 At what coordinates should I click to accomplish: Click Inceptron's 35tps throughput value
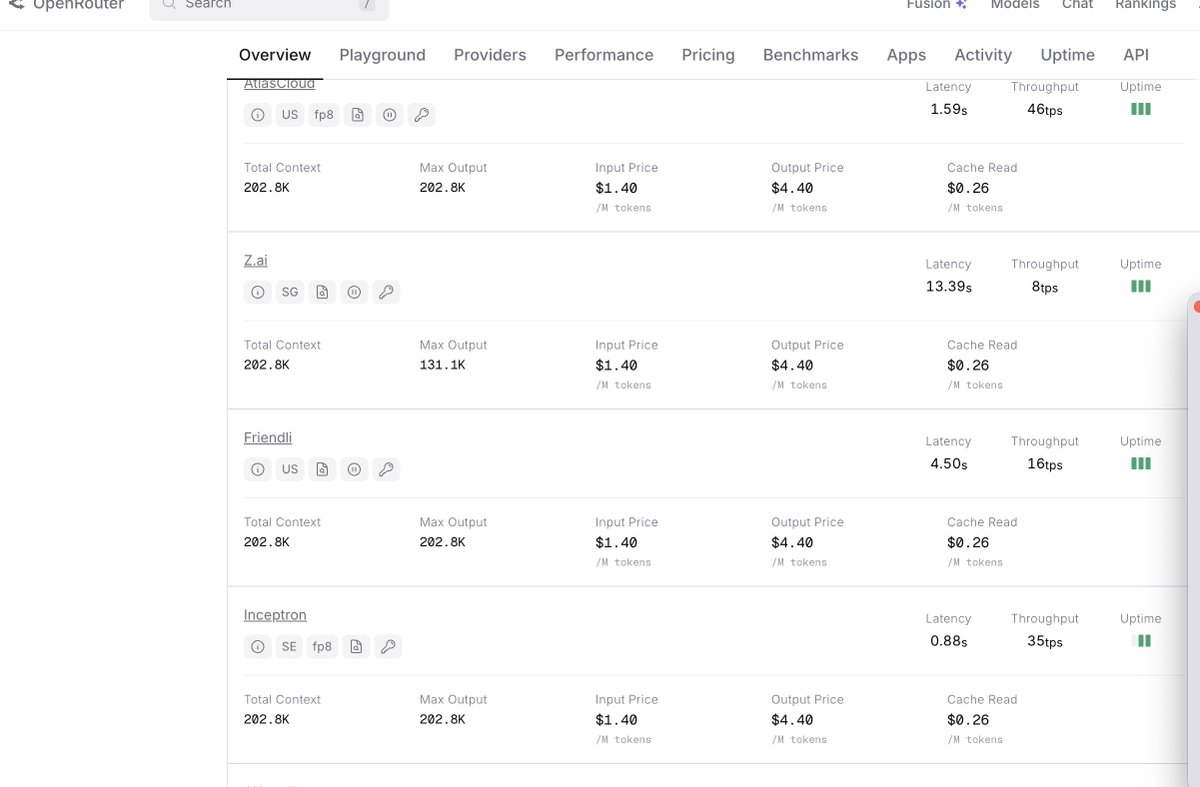coord(1045,642)
